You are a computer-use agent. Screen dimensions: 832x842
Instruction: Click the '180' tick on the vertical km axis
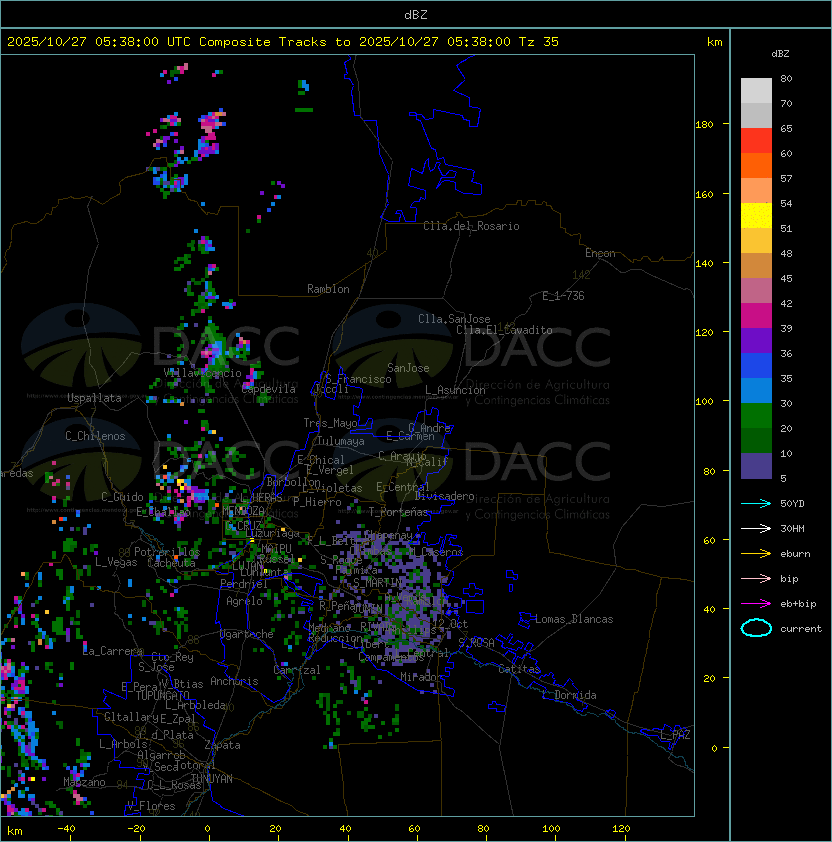pyautogui.click(x=704, y=125)
